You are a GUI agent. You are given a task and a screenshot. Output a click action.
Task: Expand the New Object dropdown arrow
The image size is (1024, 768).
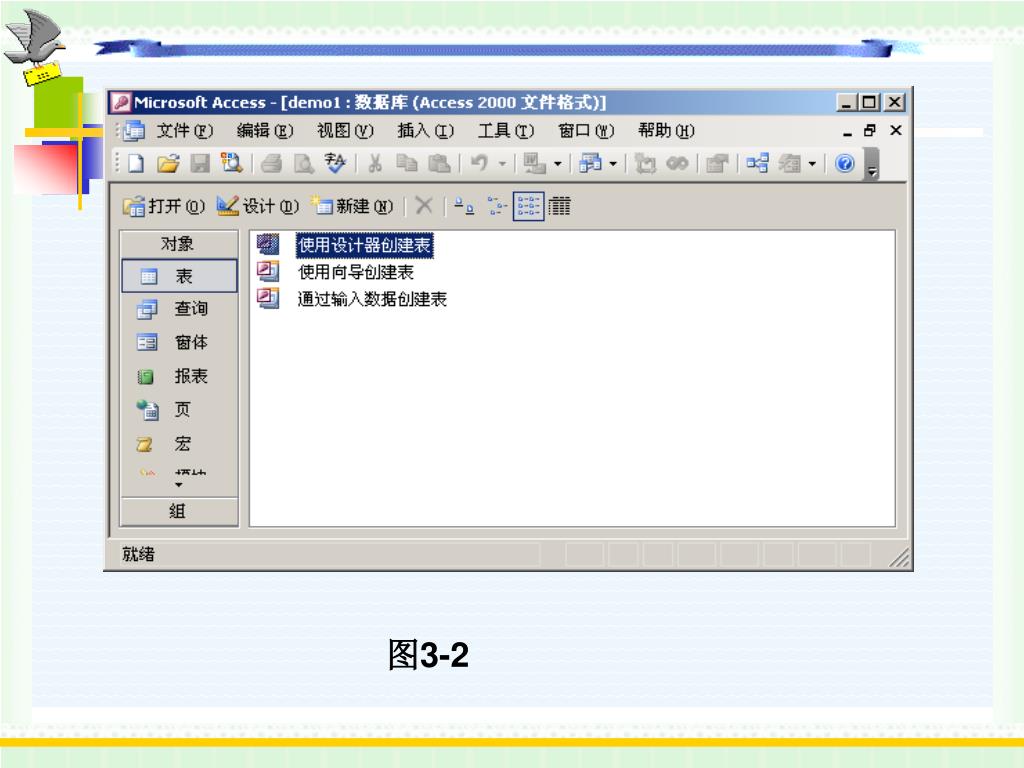pyautogui.click(x=812, y=164)
